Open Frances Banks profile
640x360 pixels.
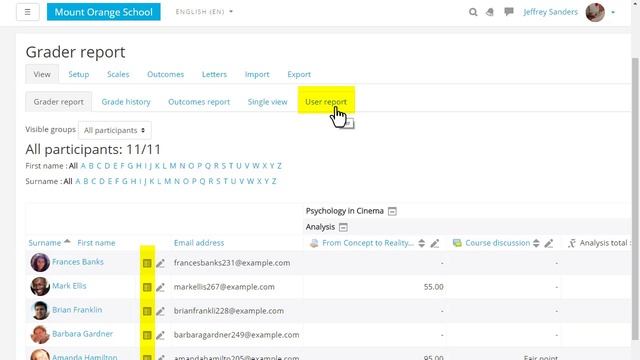tap(78, 262)
